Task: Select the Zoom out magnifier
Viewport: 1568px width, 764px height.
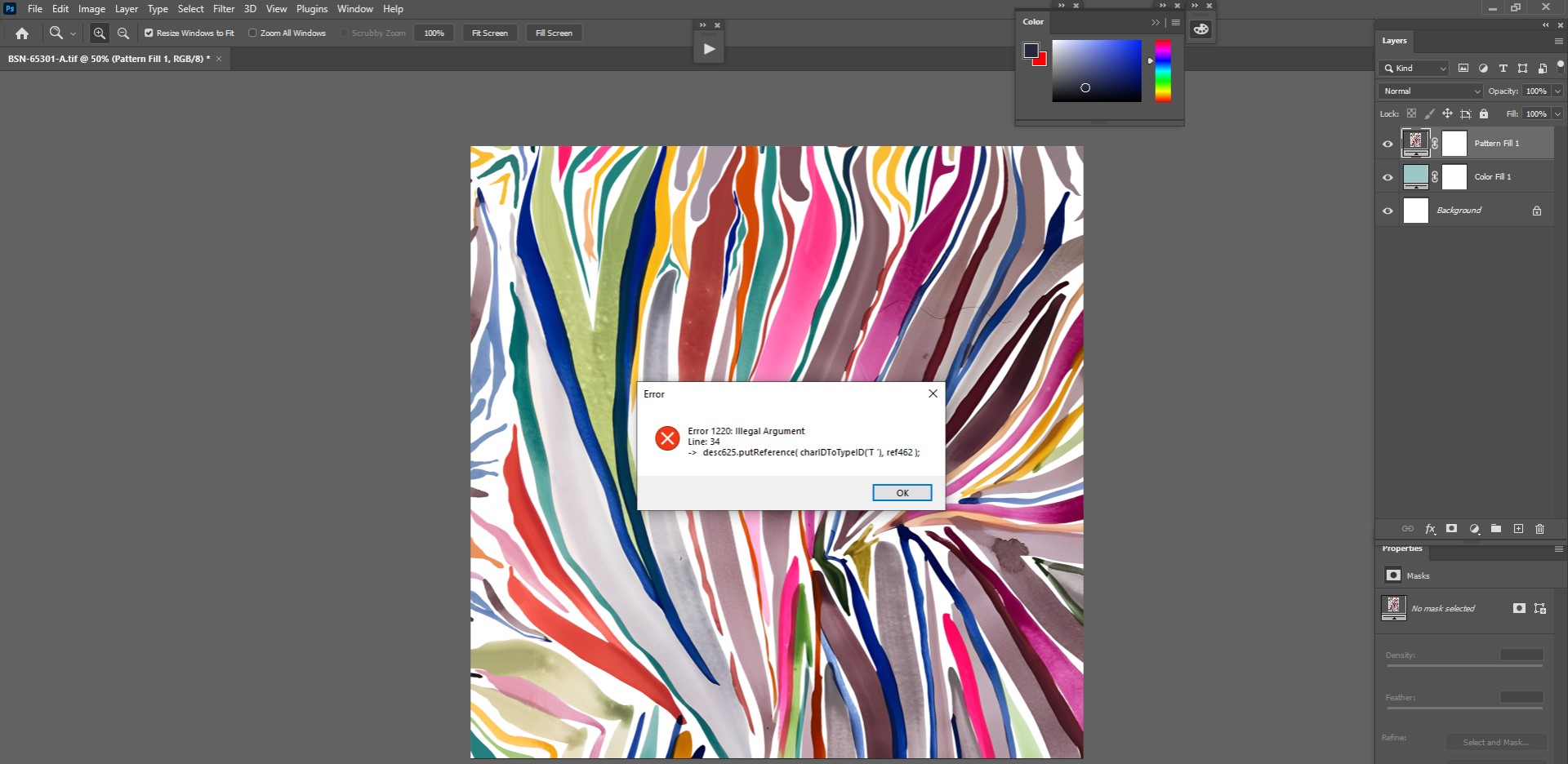Action: (x=122, y=33)
